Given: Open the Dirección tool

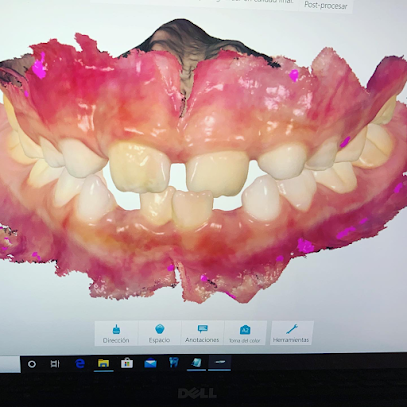Looking at the screenshot, I should click(x=116, y=333).
